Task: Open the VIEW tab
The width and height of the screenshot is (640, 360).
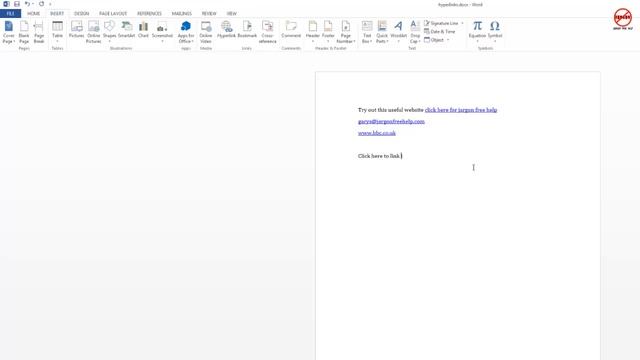Action: click(x=231, y=13)
